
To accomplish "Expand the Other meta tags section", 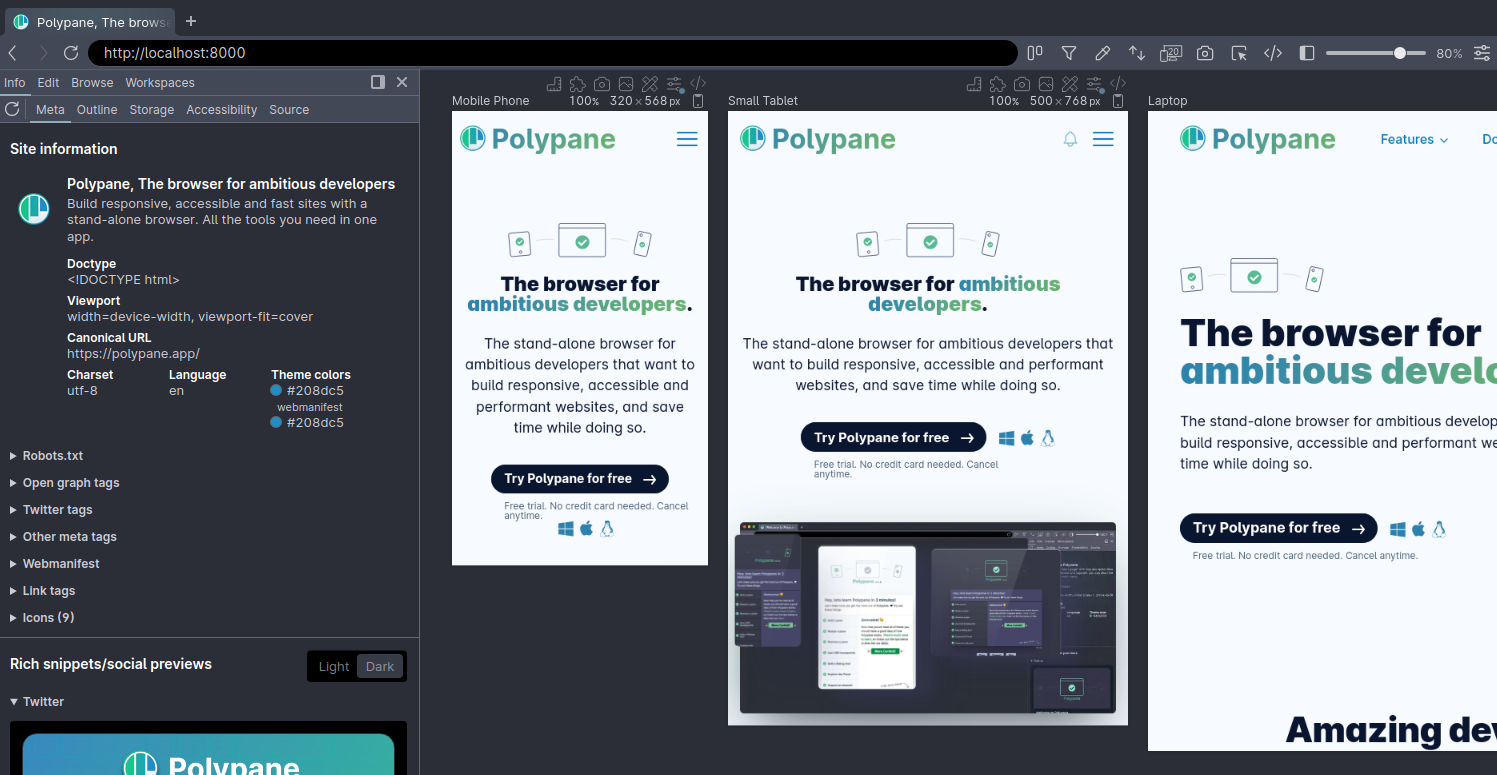I will click(x=63, y=537).
